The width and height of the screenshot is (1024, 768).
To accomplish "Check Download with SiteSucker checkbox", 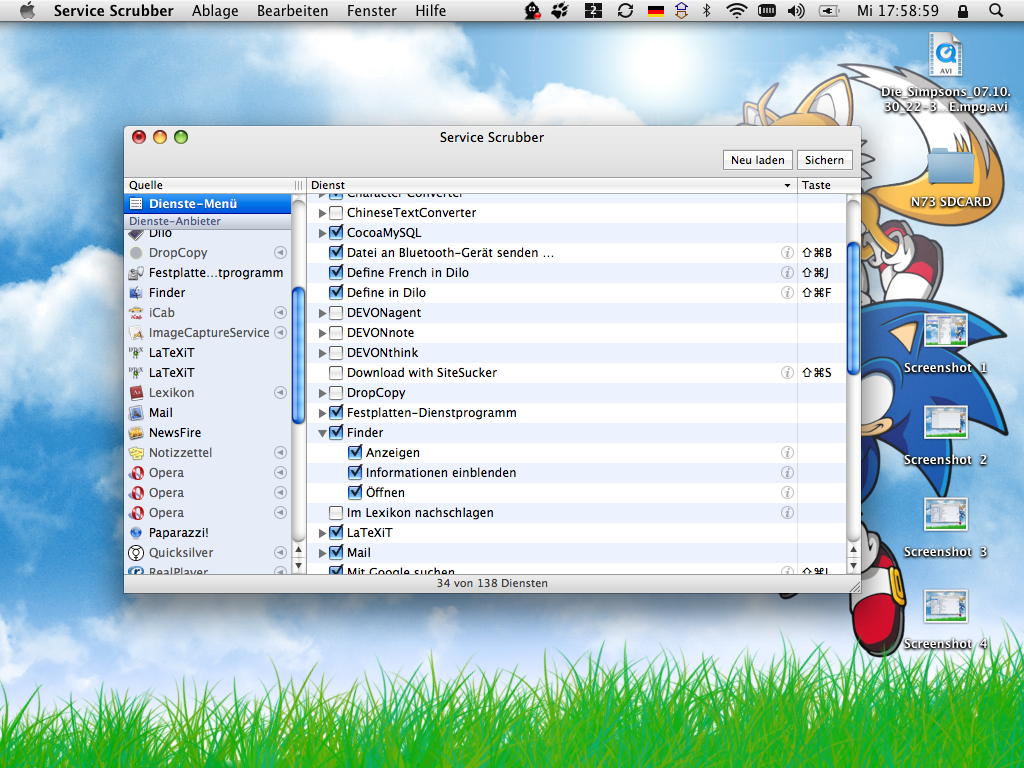I will click(x=336, y=373).
